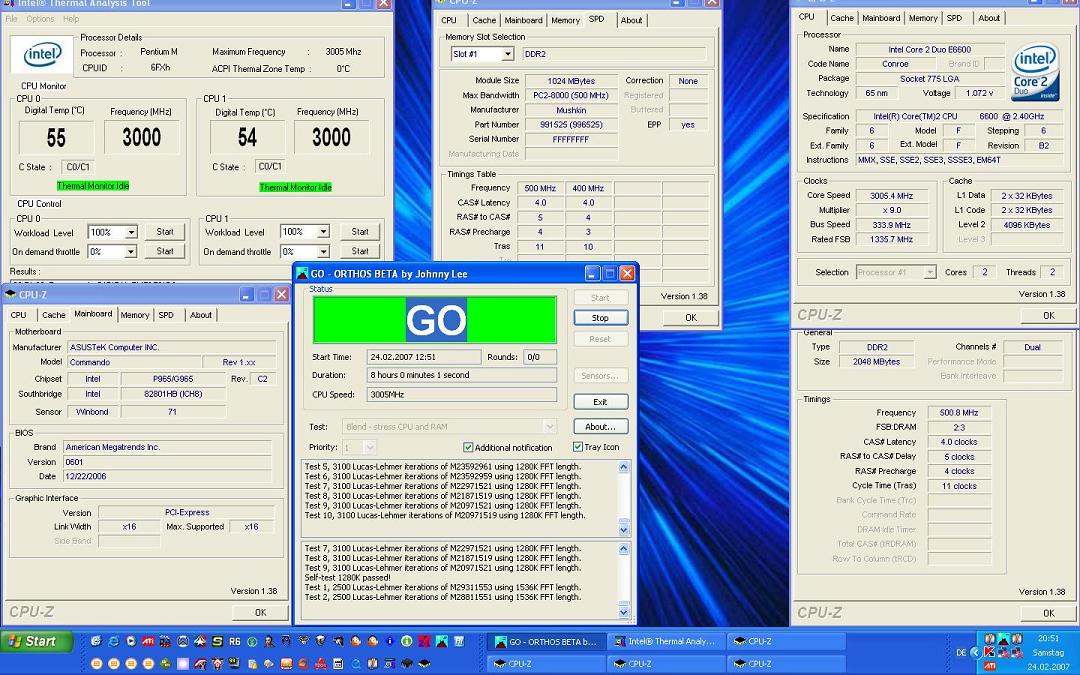The width and height of the screenshot is (1080, 675).
Task: Select About tab in SPD CPU-Z window
Action: pos(631,20)
